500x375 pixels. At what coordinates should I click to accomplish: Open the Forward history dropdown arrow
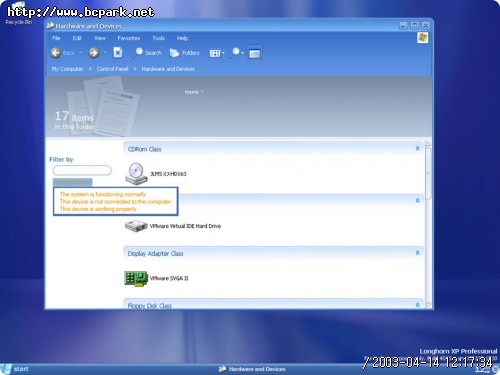[x=105, y=53]
